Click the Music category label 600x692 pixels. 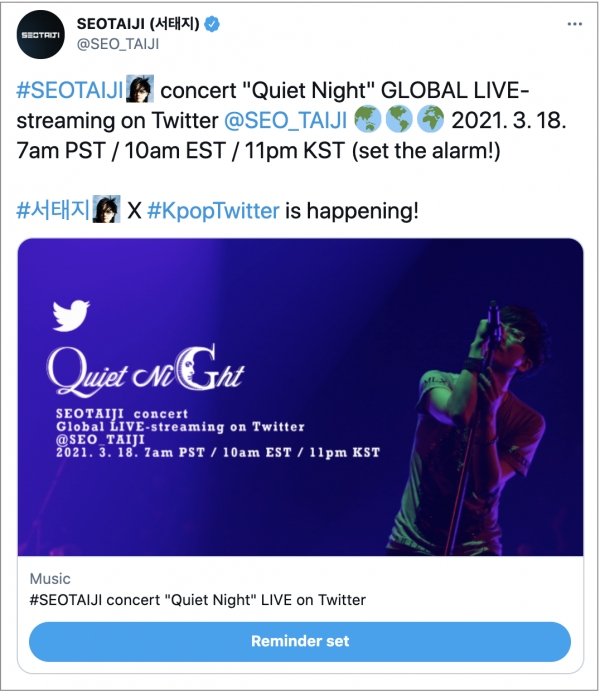[x=50, y=579]
